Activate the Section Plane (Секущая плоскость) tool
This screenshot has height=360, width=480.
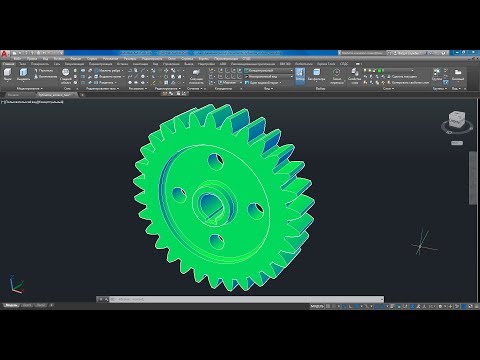point(196,77)
